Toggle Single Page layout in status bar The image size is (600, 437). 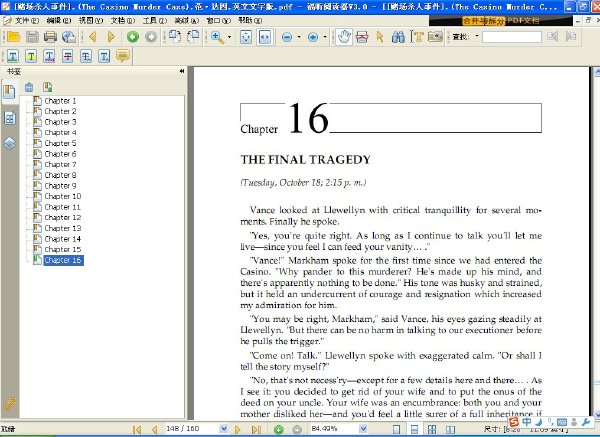[396, 429]
